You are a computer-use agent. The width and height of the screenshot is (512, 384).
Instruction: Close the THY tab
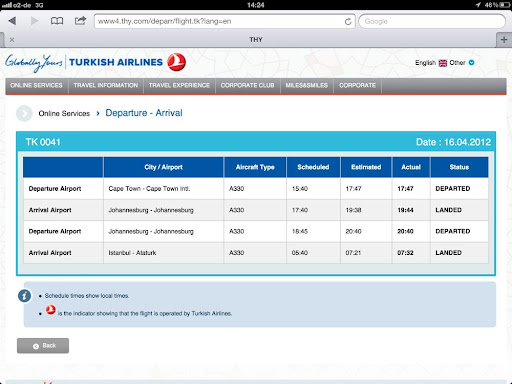pyautogui.click(x=12, y=40)
